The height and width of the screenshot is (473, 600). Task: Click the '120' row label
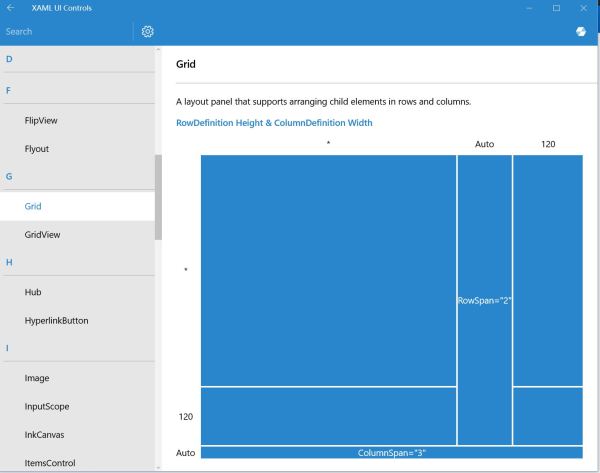point(186,417)
